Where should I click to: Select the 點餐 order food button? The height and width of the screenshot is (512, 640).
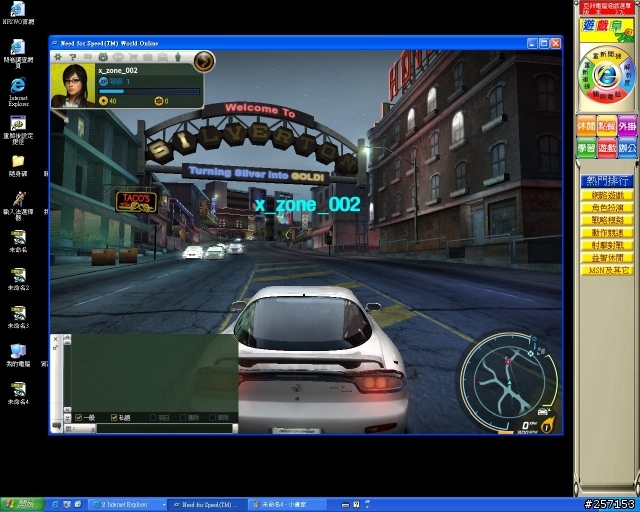607,126
